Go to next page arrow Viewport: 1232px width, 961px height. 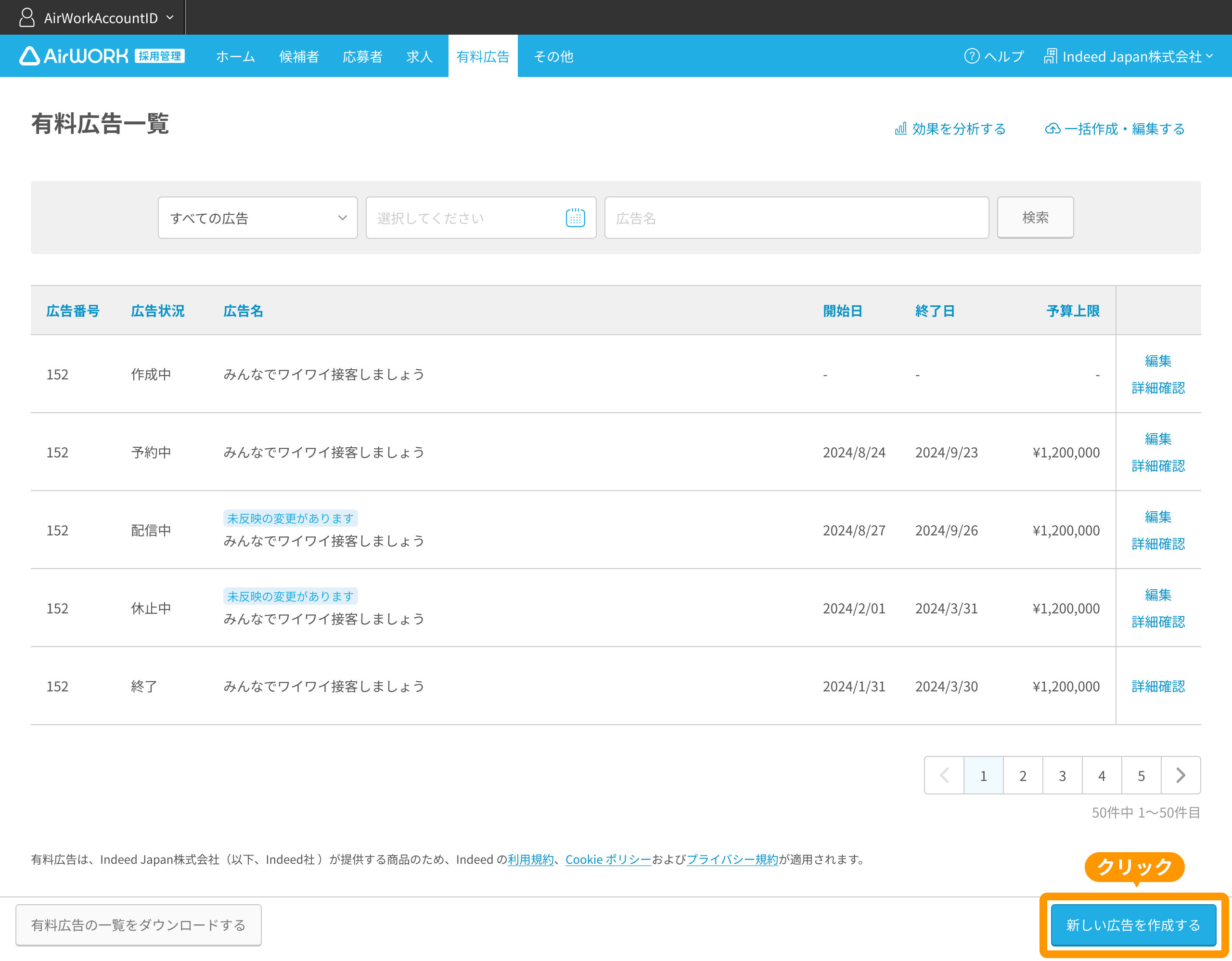1181,775
